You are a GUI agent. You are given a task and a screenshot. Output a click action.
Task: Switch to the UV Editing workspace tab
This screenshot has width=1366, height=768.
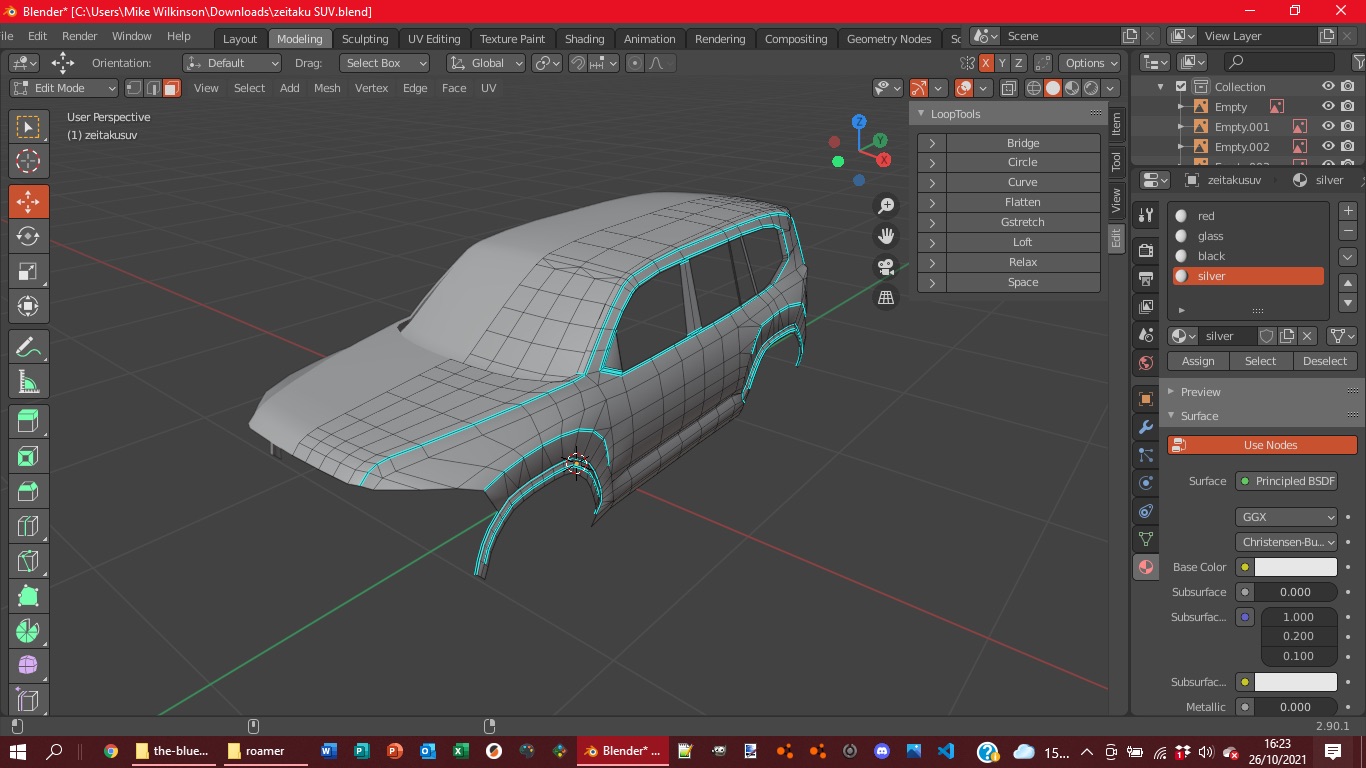point(434,39)
